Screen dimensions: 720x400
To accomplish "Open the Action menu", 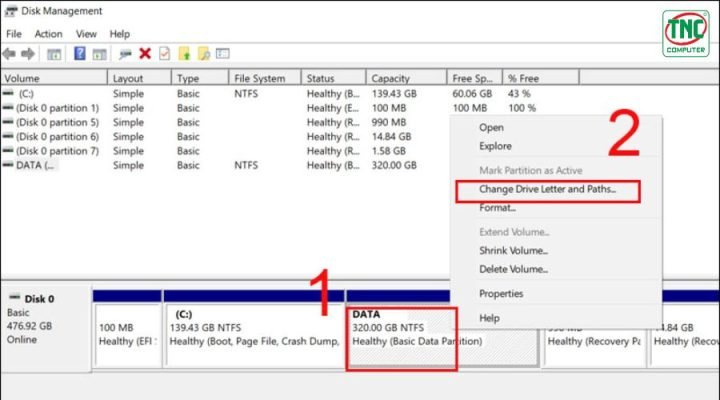I will click(x=48, y=33).
